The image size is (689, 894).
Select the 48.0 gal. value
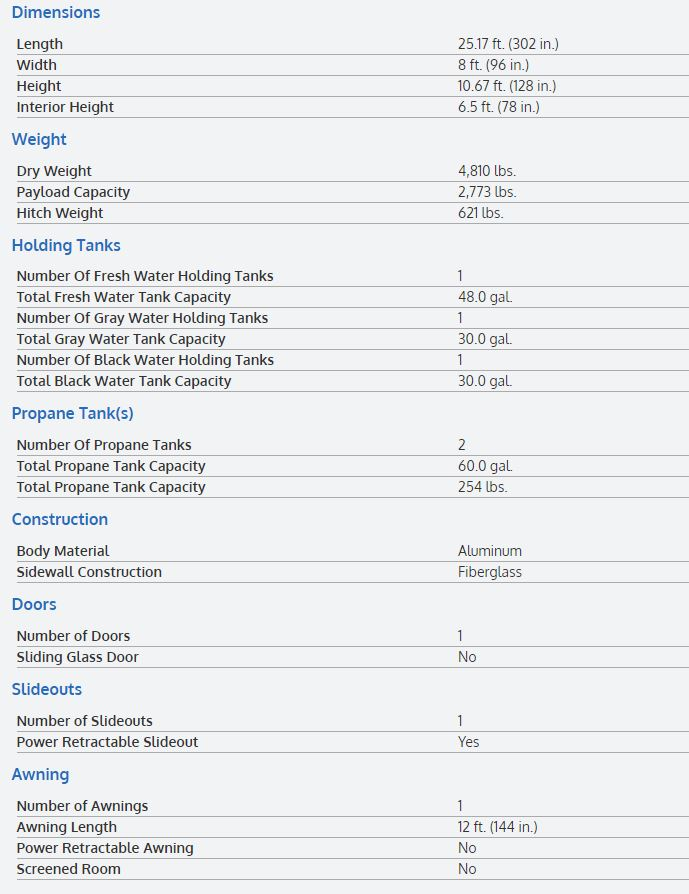(485, 297)
